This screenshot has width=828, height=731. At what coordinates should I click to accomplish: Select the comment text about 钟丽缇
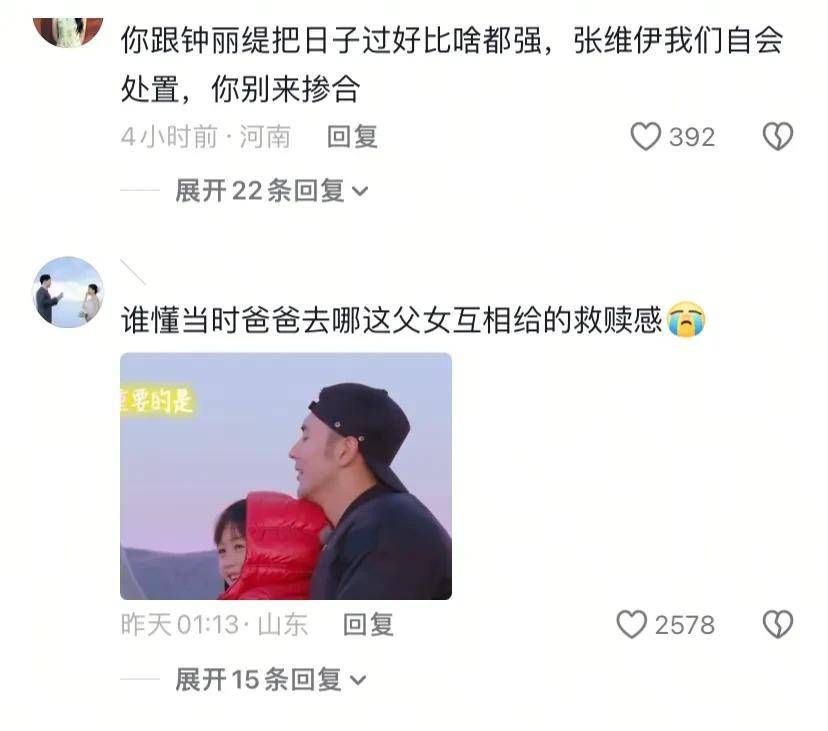(x=451, y=64)
